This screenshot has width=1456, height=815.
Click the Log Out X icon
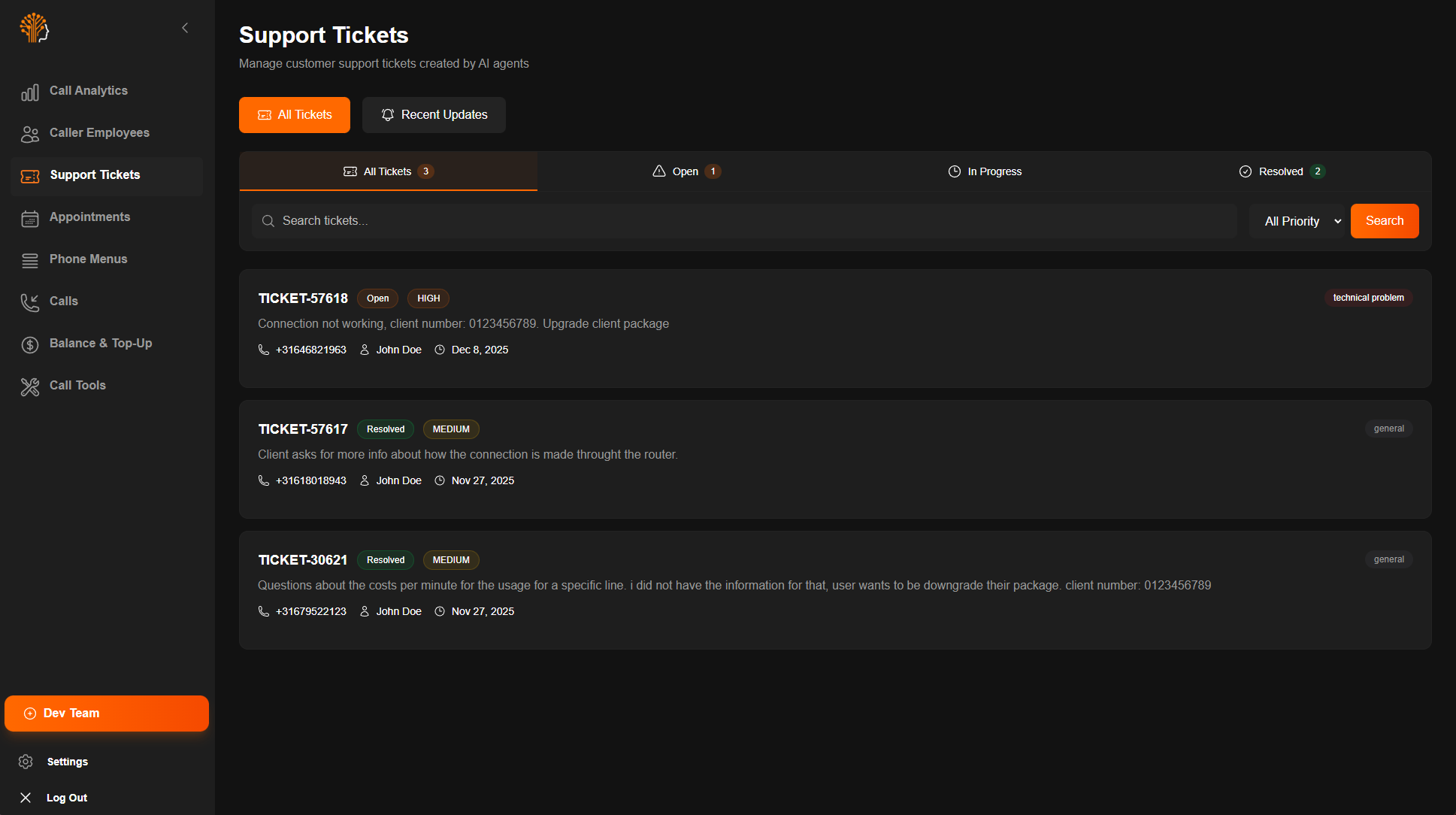click(x=26, y=798)
